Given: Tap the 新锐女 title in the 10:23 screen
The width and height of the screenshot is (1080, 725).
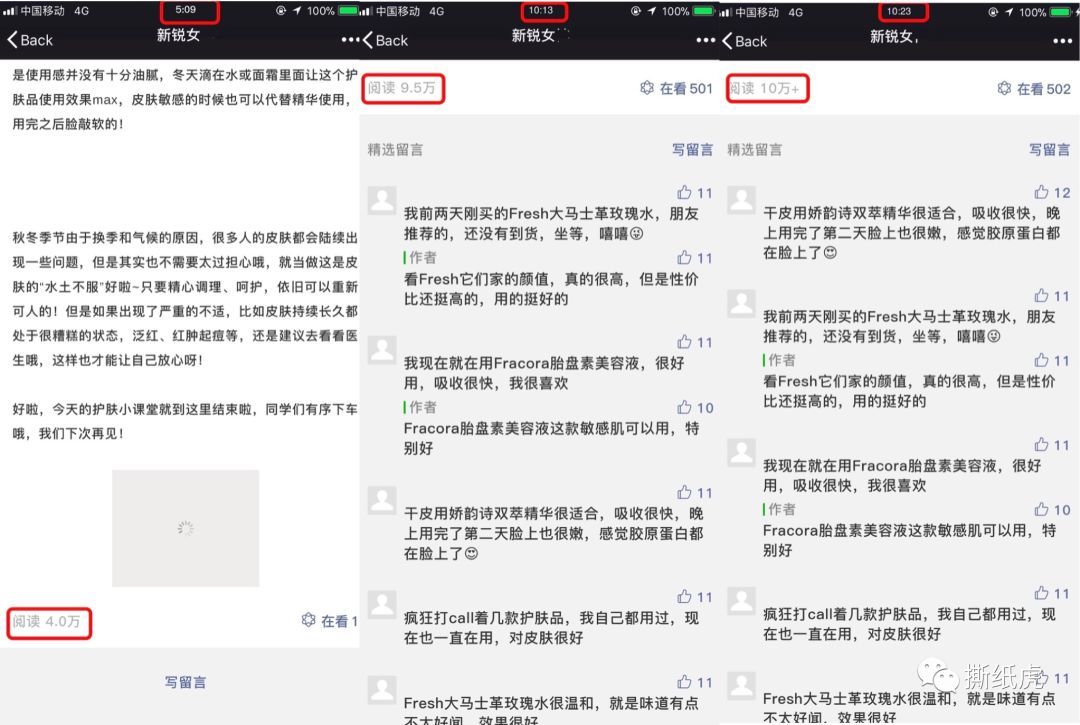Looking at the screenshot, I should coord(893,36).
